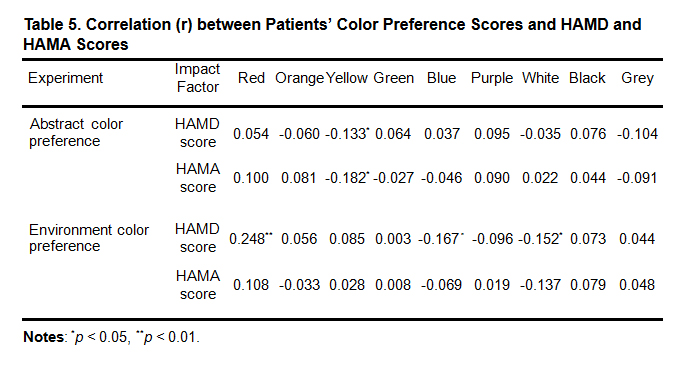Click the Purple column header
This screenshot has width=695, height=367.
point(492,78)
